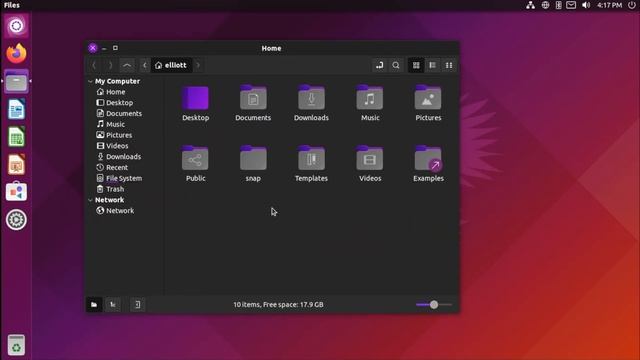Open the clock showing 4:17 PM
Image resolution: width=640 pixels, height=360 pixels.
609,5
